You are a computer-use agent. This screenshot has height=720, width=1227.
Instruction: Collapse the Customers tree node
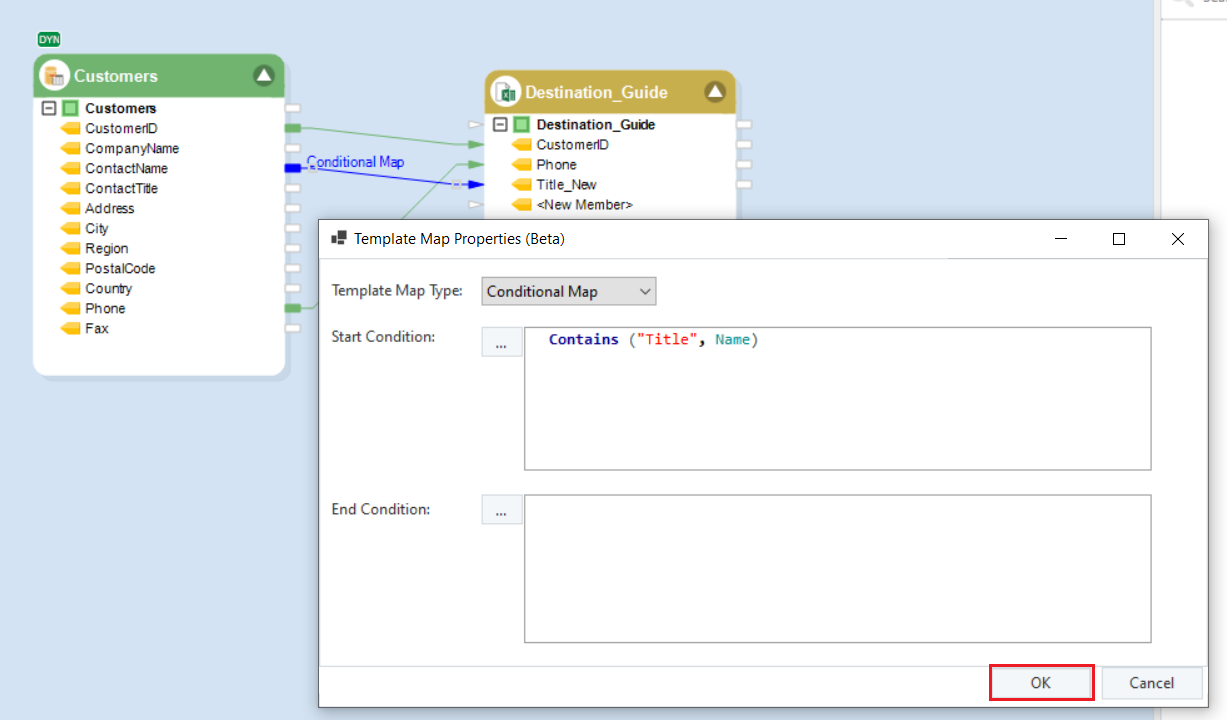tap(48, 108)
